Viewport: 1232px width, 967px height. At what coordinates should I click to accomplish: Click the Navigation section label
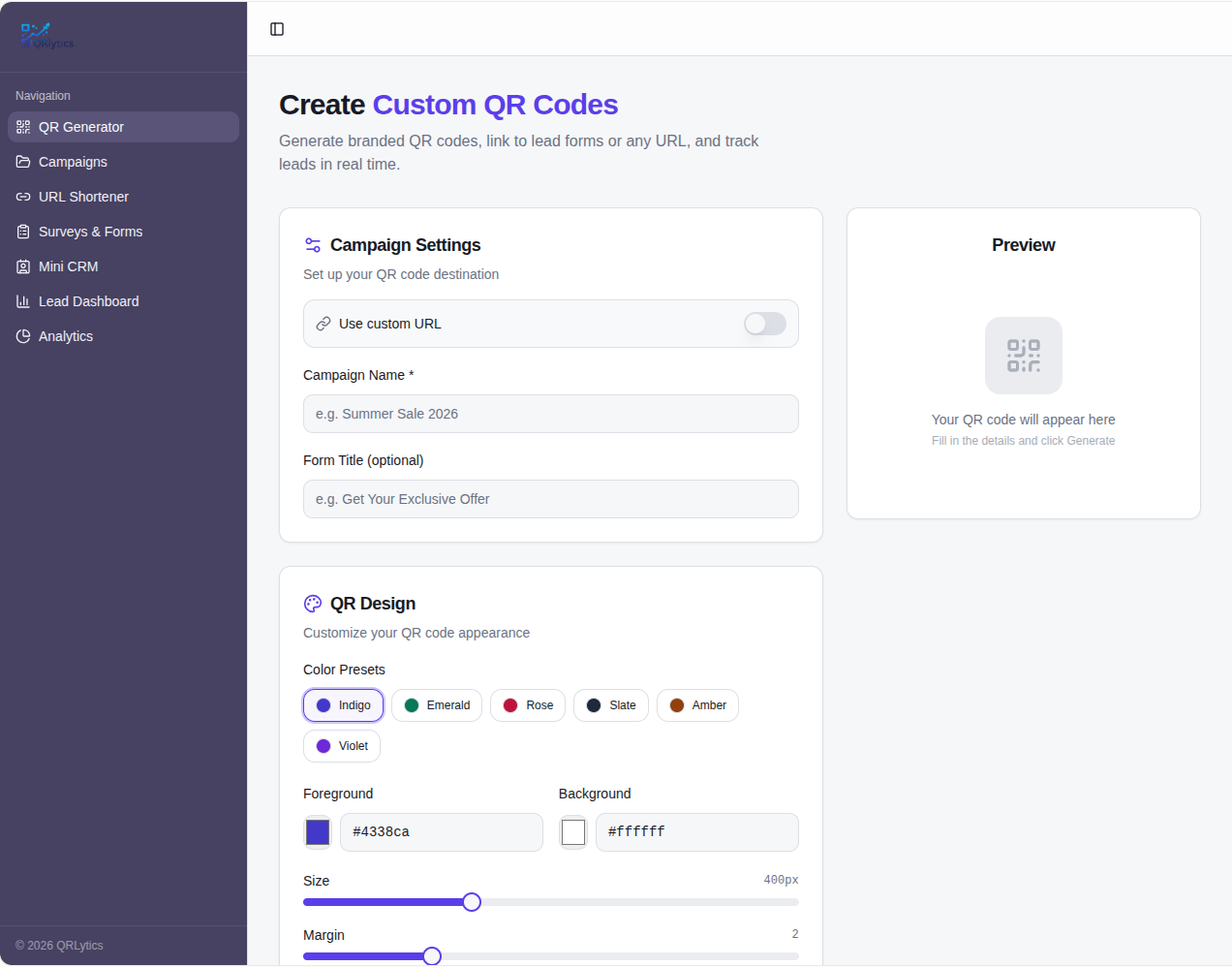(43, 96)
